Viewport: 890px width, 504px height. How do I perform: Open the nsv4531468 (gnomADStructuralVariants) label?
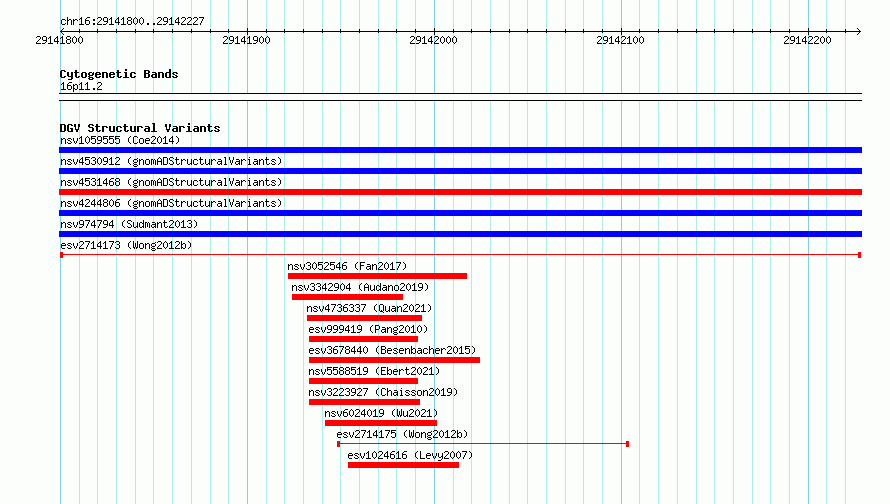(171, 182)
